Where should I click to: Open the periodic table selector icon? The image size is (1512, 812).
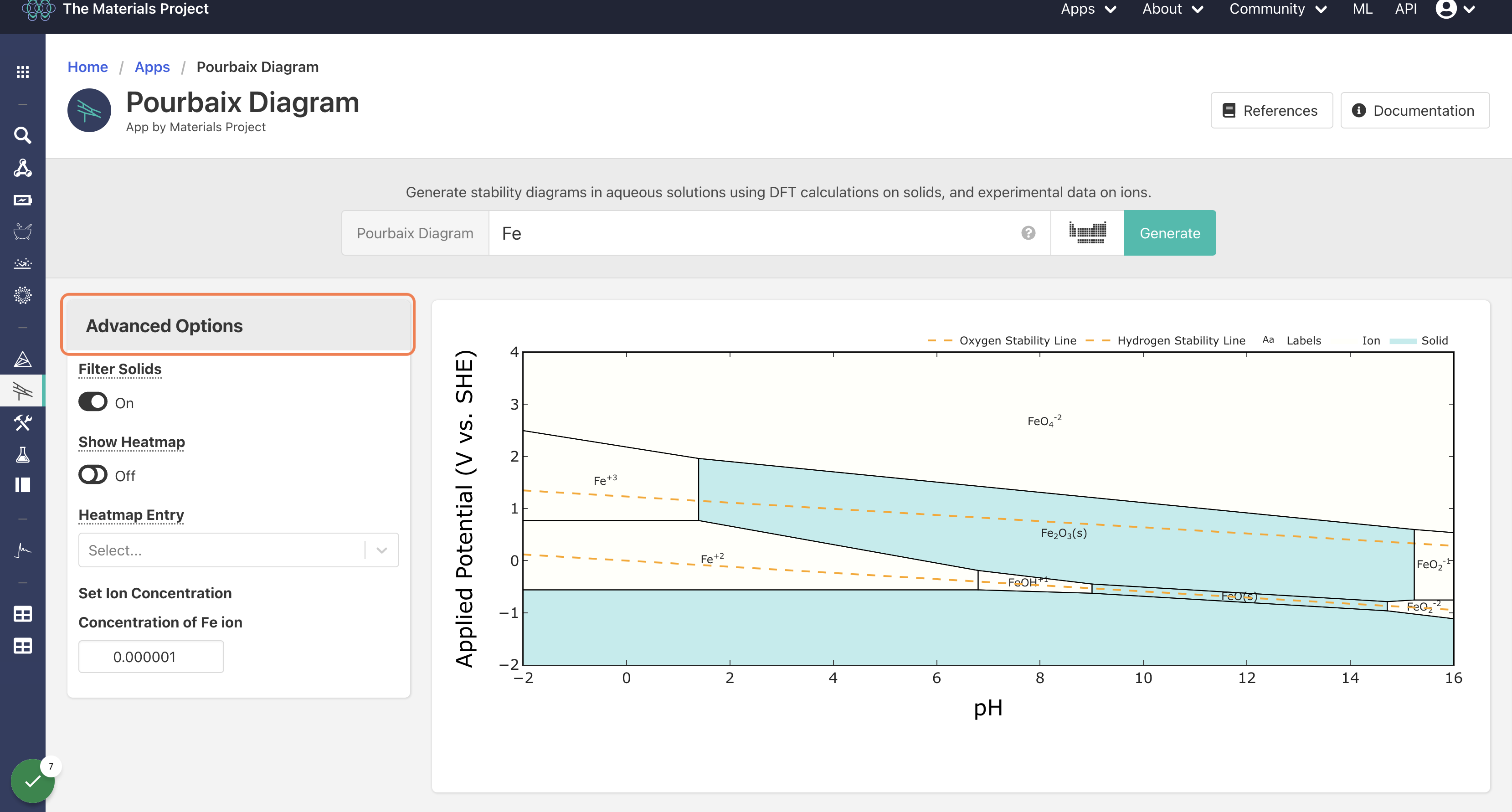(x=1087, y=232)
